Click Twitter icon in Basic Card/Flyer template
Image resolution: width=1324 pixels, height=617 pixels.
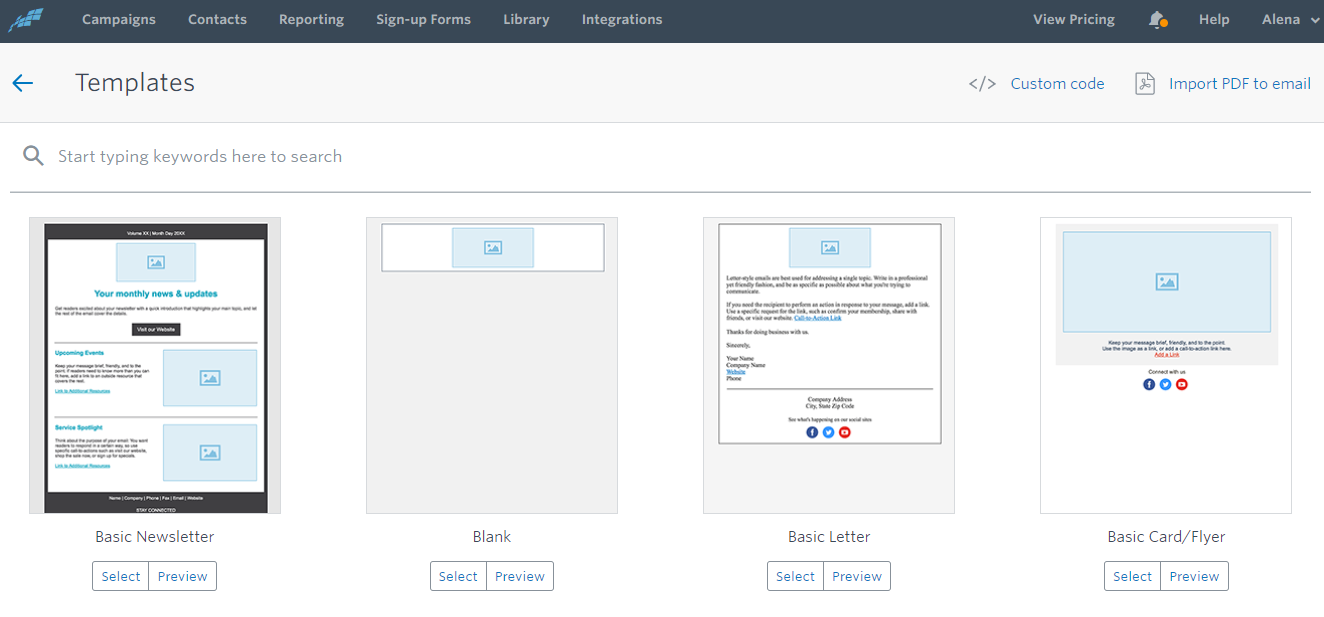tap(1165, 384)
